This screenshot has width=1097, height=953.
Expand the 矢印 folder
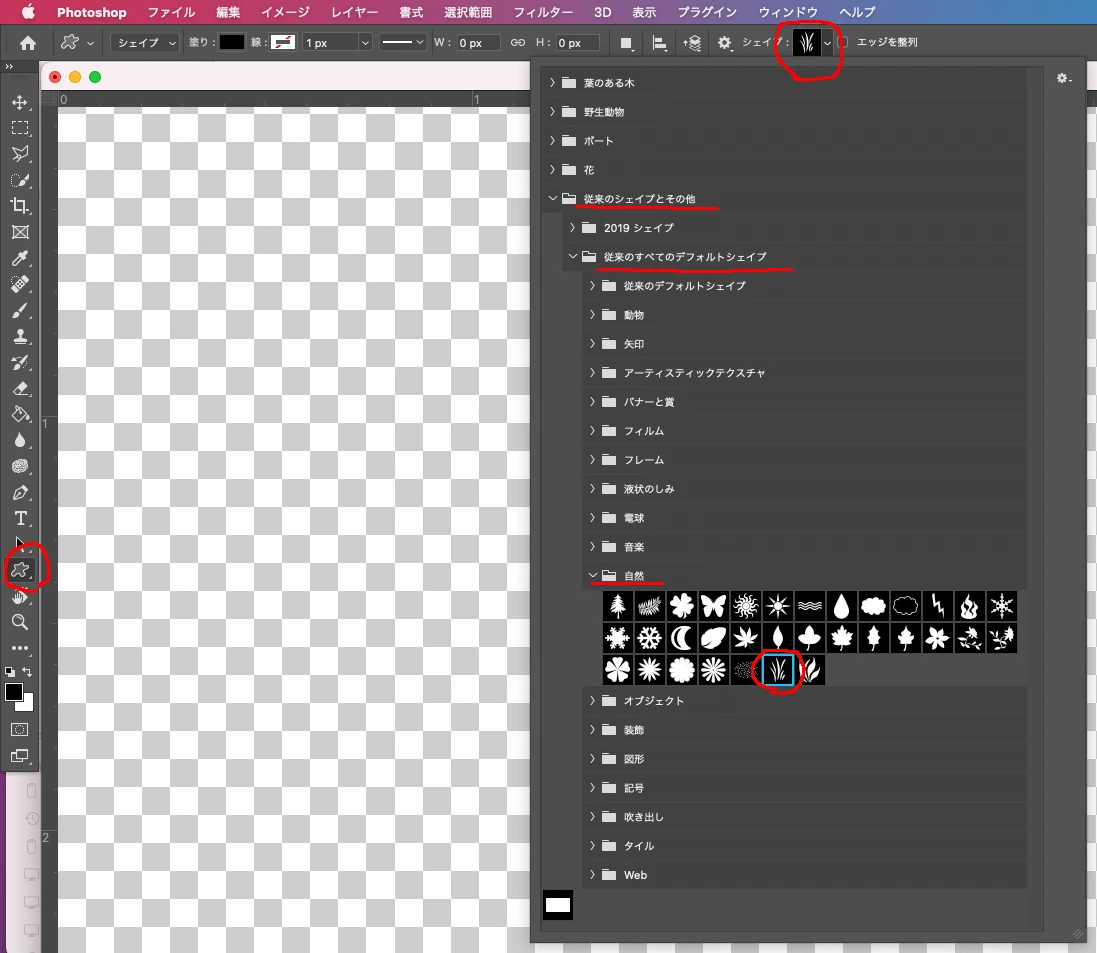pos(593,344)
